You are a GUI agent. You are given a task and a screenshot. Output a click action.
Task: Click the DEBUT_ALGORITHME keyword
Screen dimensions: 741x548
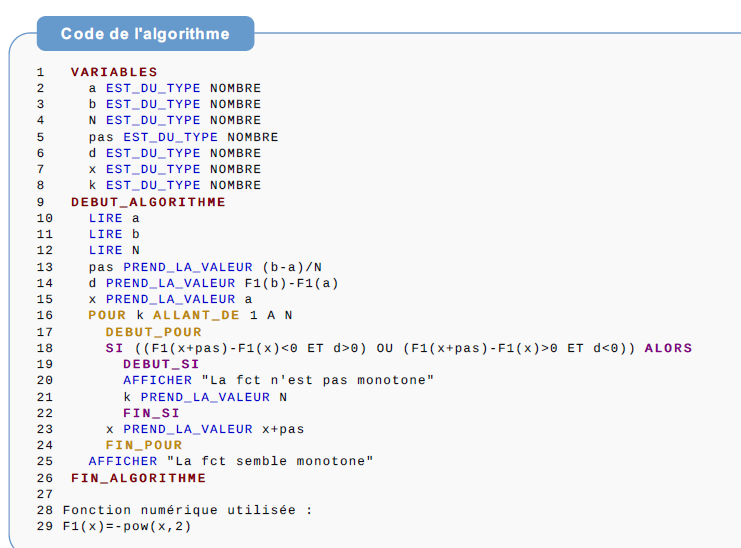148,202
